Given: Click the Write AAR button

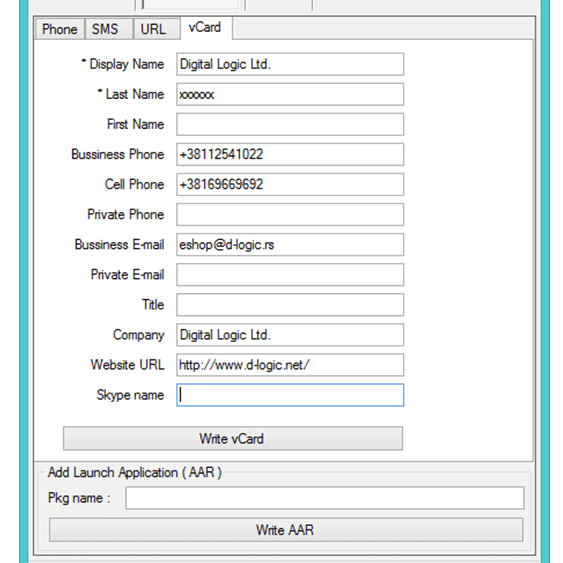Looking at the screenshot, I should (286, 530).
